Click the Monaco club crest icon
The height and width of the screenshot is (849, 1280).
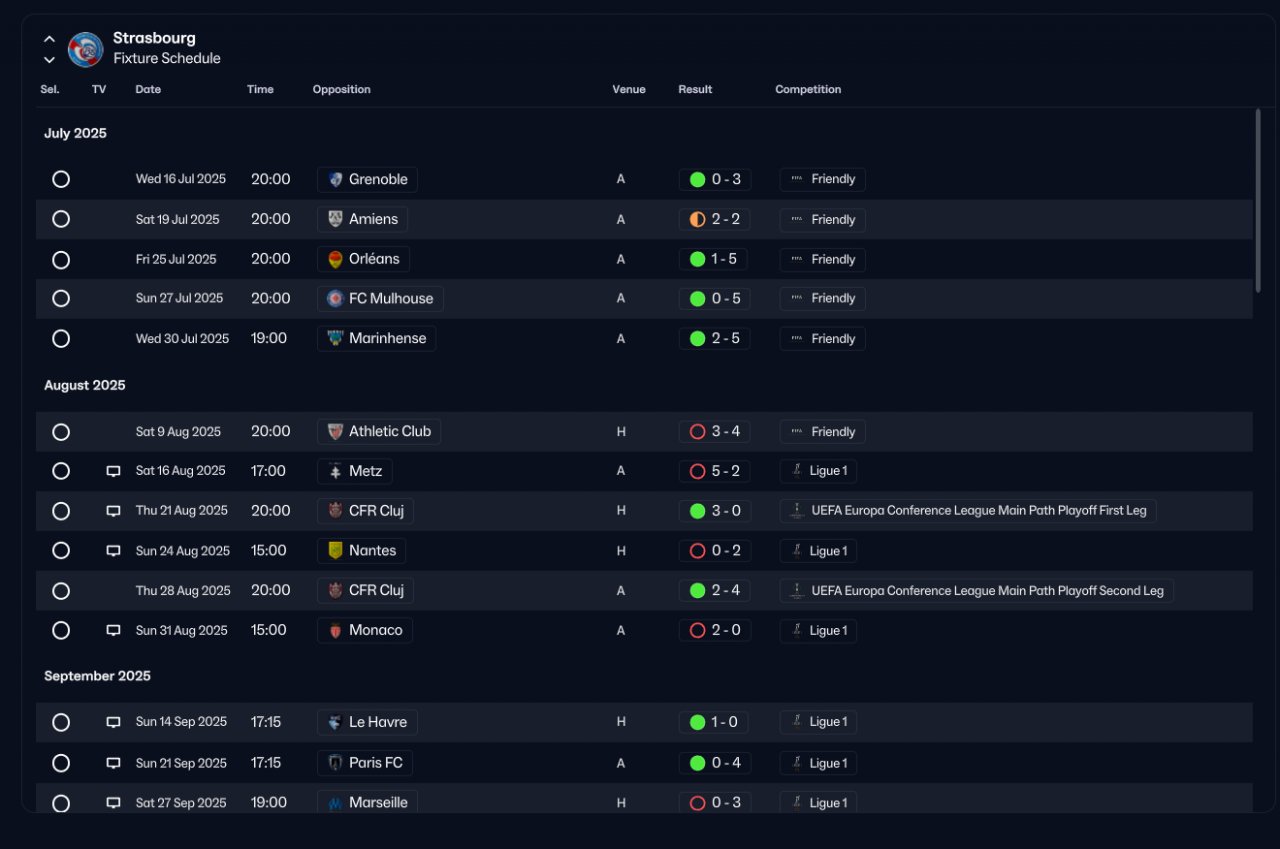click(x=336, y=630)
